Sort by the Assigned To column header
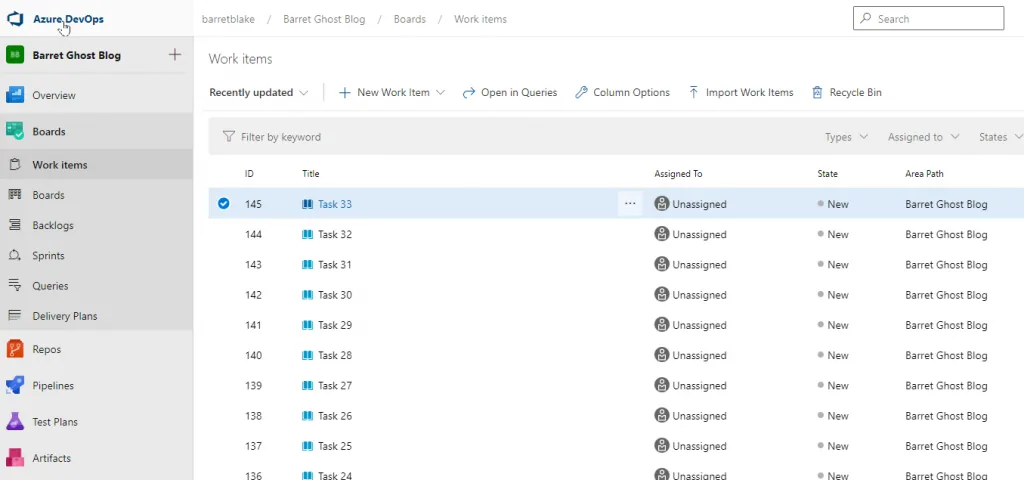The width and height of the screenshot is (1024, 480). pyautogui.click(x=679, y=174)
